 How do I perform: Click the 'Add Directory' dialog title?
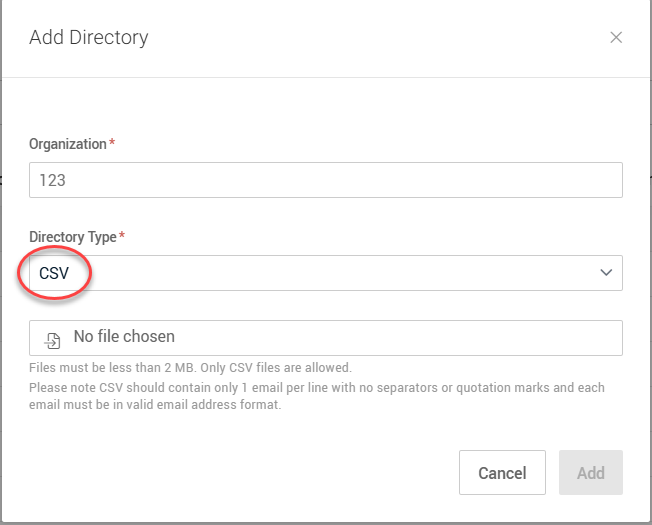(89, 38)
